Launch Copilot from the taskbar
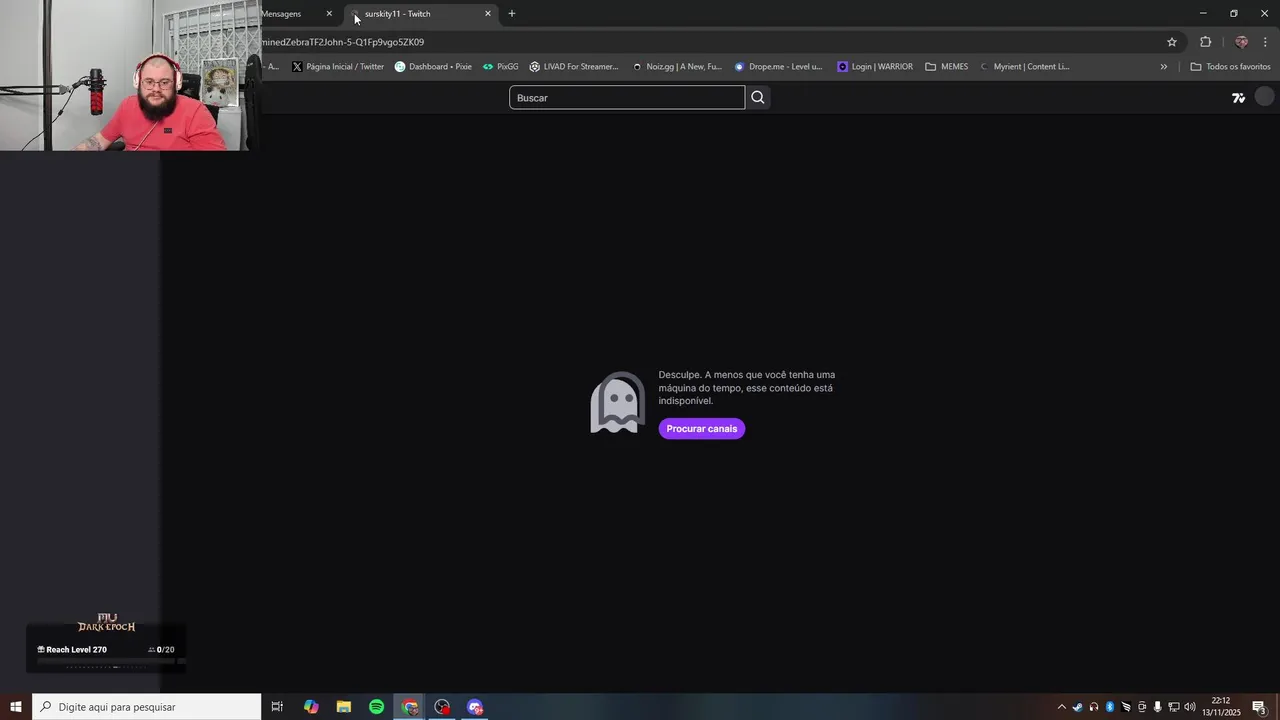 [x=311, y=707]
